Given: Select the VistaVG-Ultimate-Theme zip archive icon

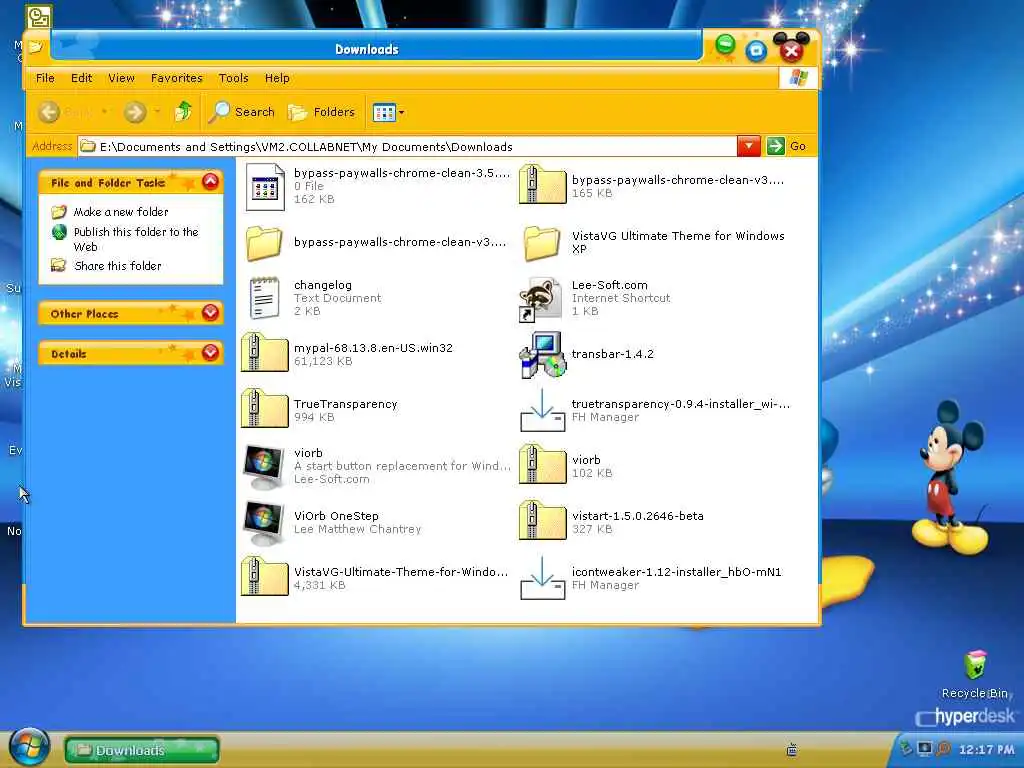Looking at the screenshot, I should 264,577.
